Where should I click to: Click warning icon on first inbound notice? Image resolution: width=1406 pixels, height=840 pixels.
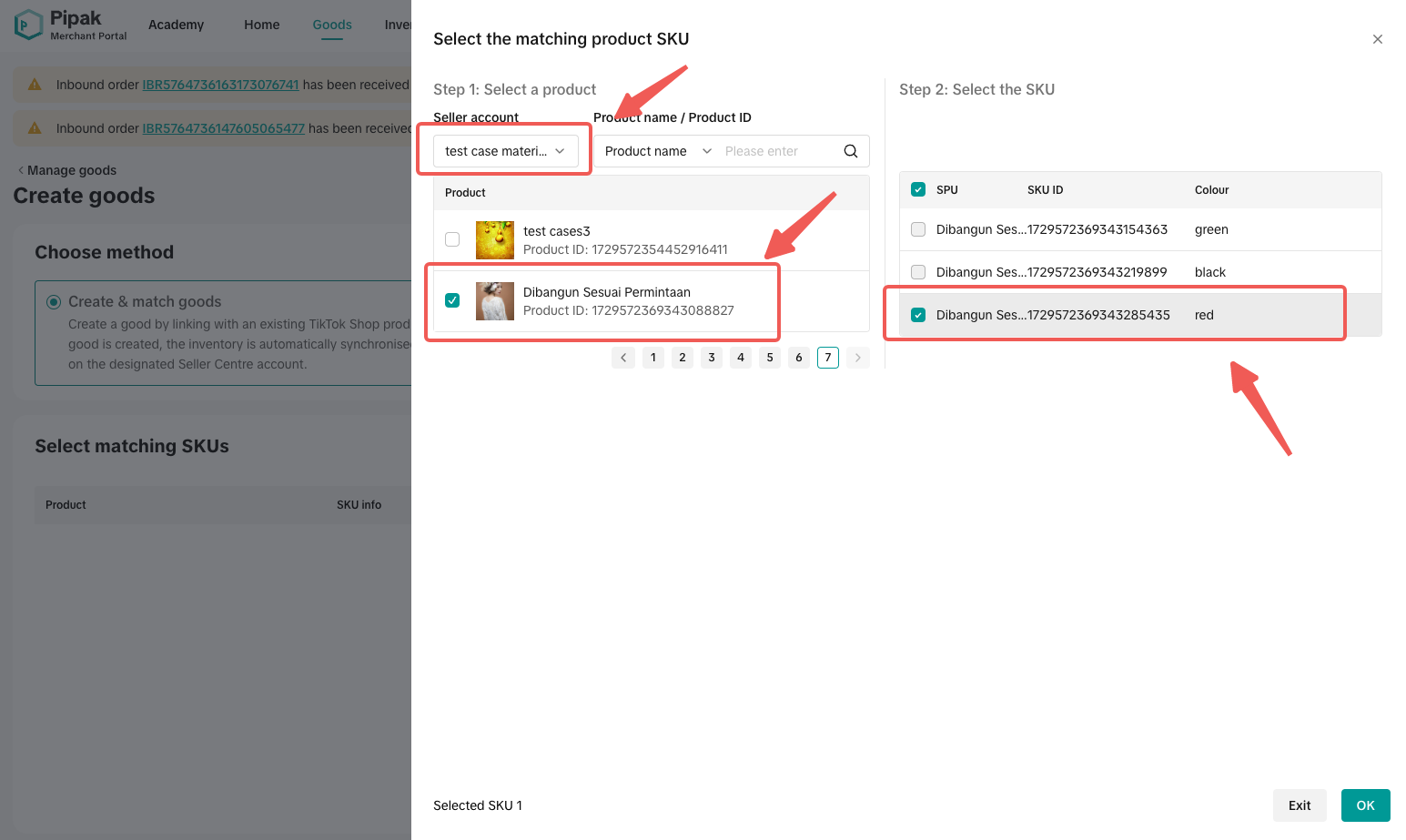tap(35, 85)
